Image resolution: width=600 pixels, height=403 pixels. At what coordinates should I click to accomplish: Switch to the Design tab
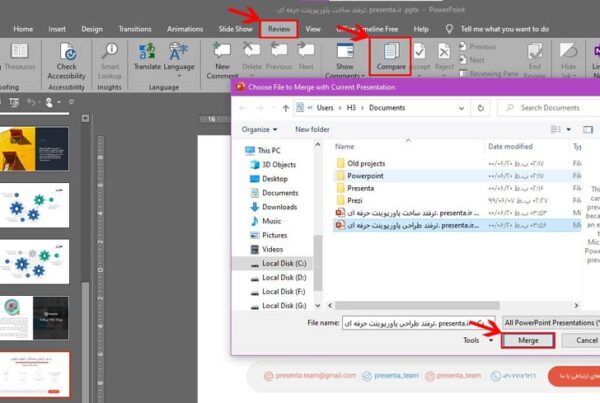[x=92, y=29]
